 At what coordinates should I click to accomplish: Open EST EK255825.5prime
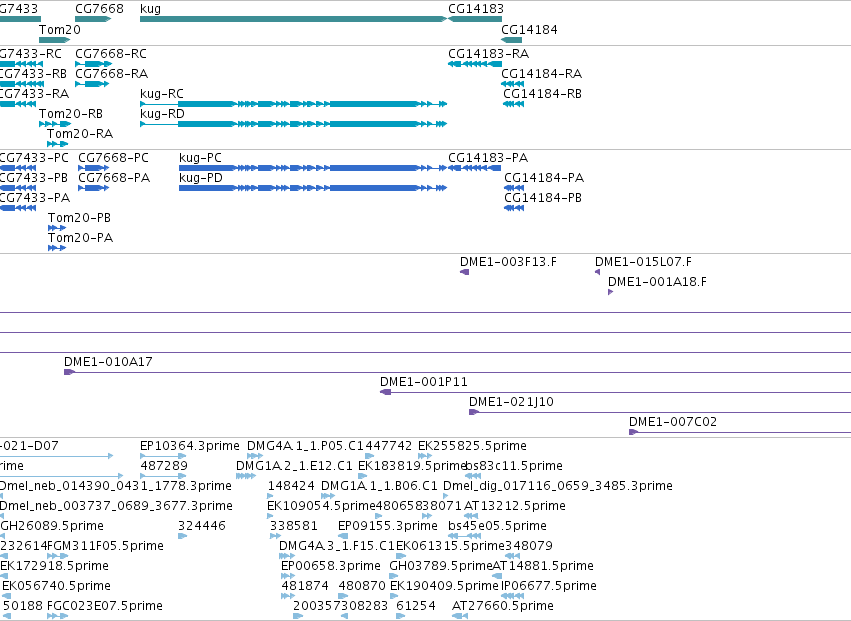click(425, 456)
